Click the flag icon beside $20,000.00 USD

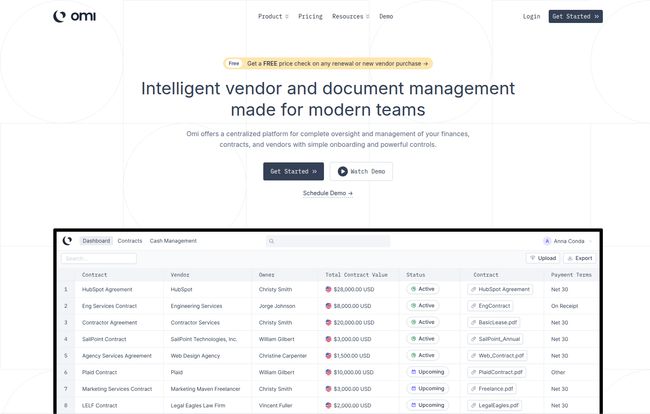pos(328,322)
